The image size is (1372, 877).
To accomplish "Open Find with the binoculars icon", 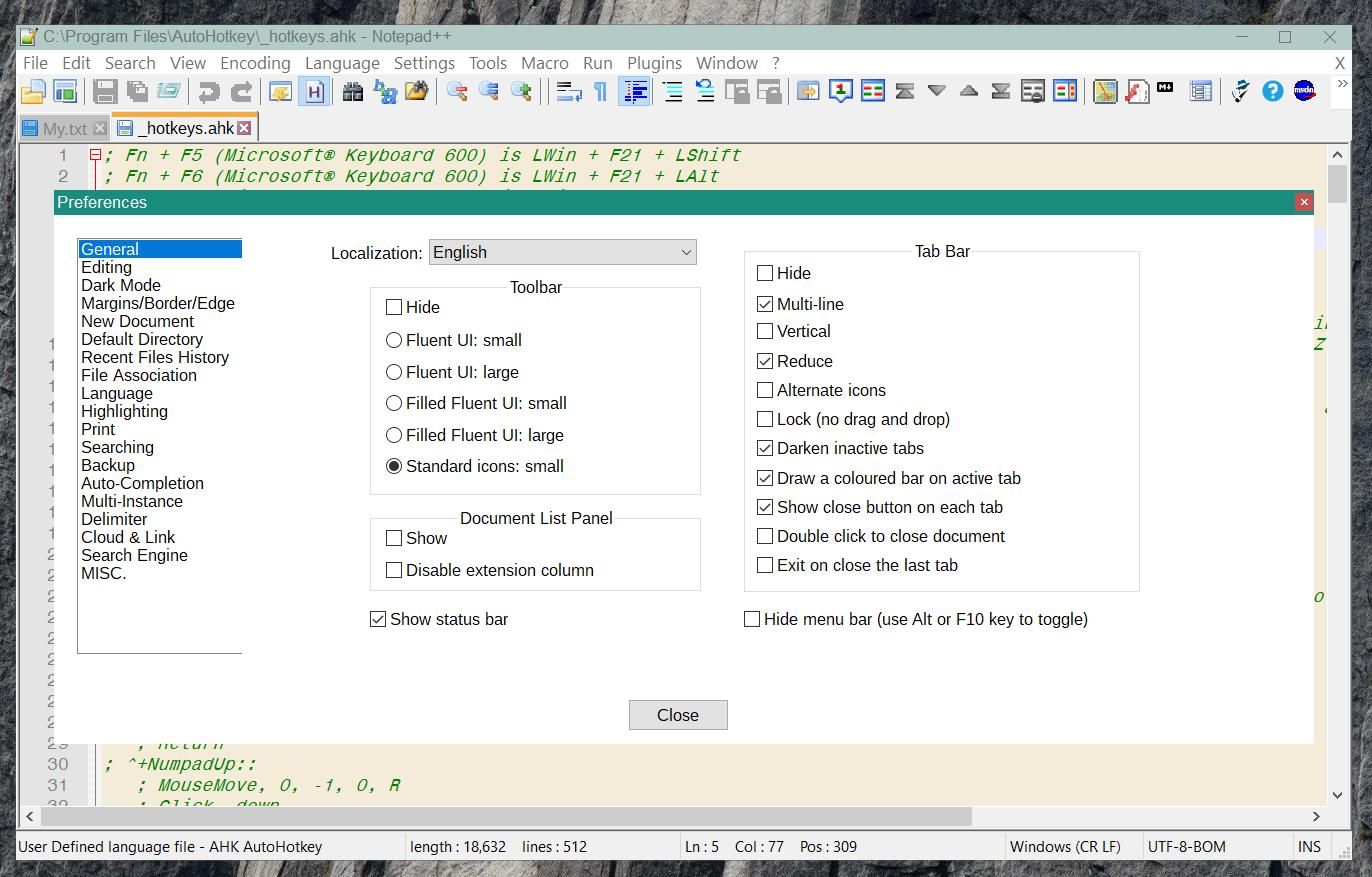I will 353,92.
